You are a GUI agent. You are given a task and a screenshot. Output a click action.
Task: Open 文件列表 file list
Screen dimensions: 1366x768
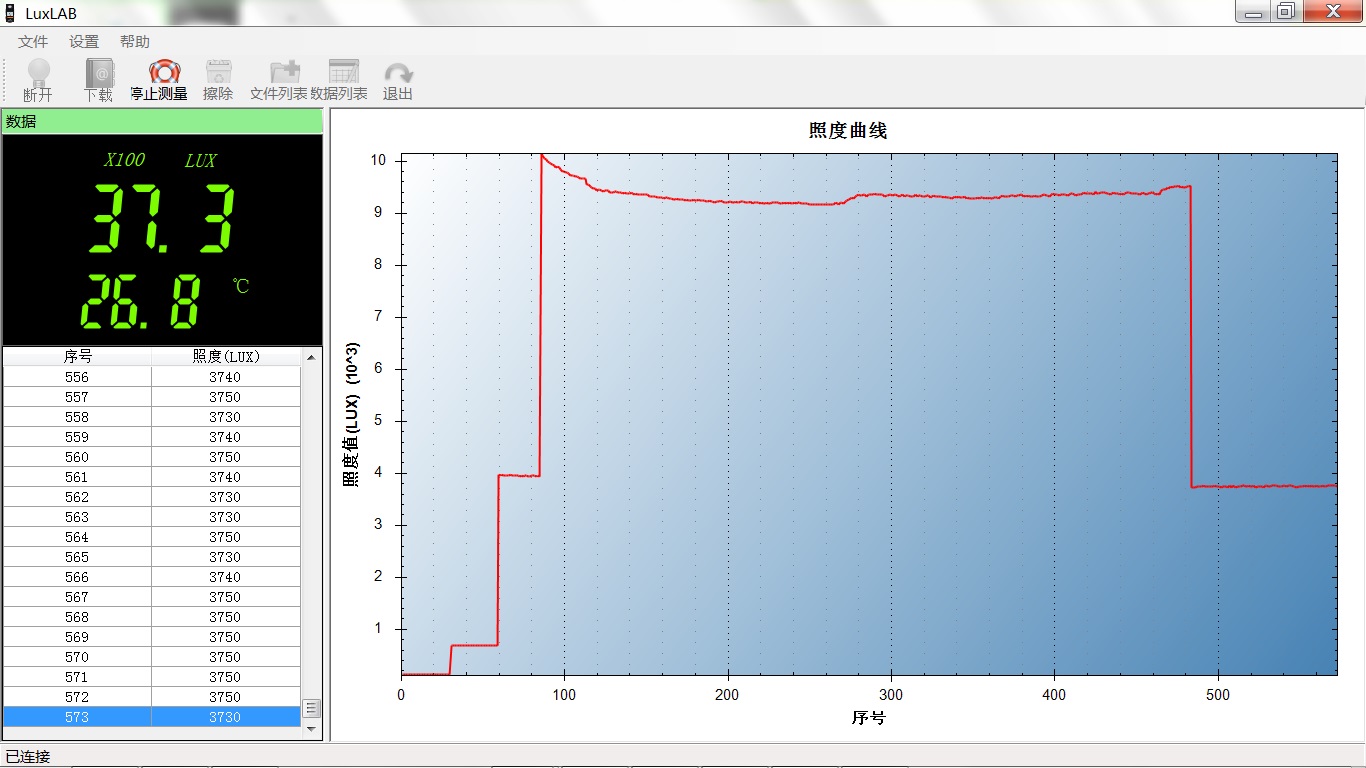279,80
